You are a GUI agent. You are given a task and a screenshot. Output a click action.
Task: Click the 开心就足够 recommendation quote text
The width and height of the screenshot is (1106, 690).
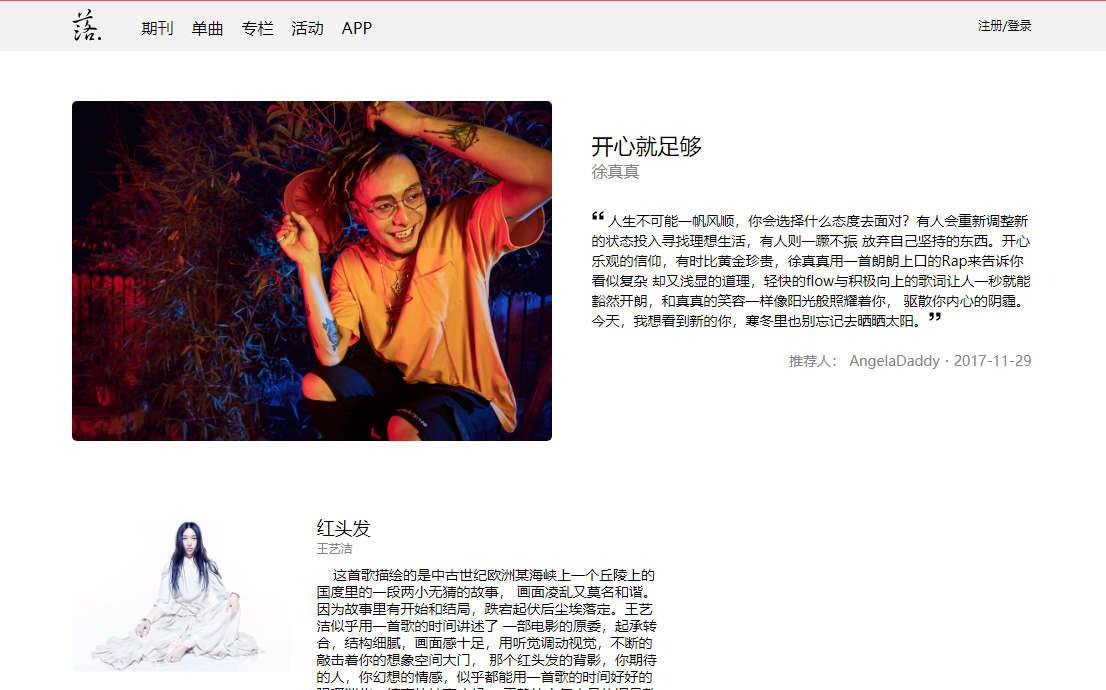[x=811, y=271]
